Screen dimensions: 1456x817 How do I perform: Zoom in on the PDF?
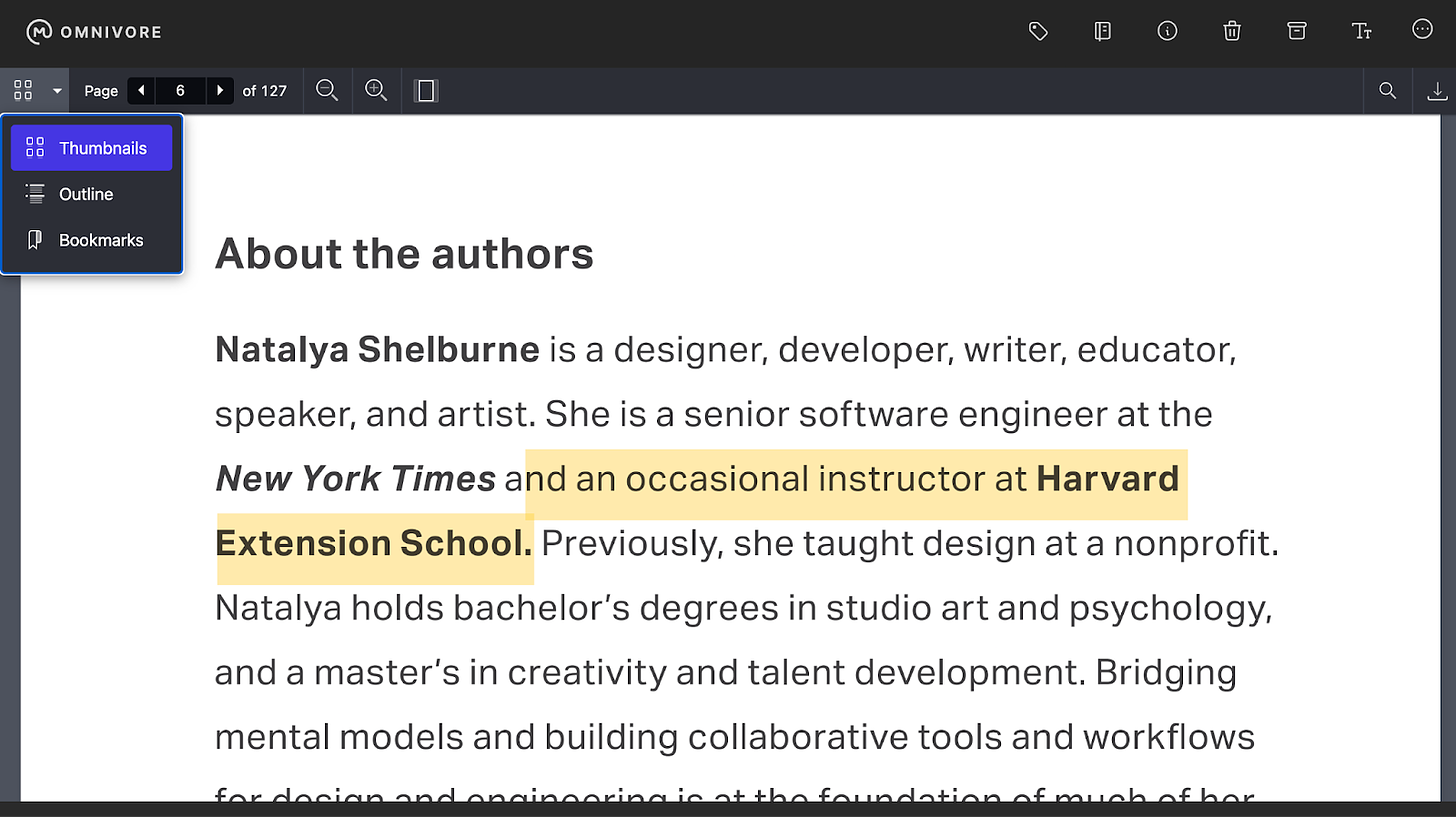tap(376, 90)
